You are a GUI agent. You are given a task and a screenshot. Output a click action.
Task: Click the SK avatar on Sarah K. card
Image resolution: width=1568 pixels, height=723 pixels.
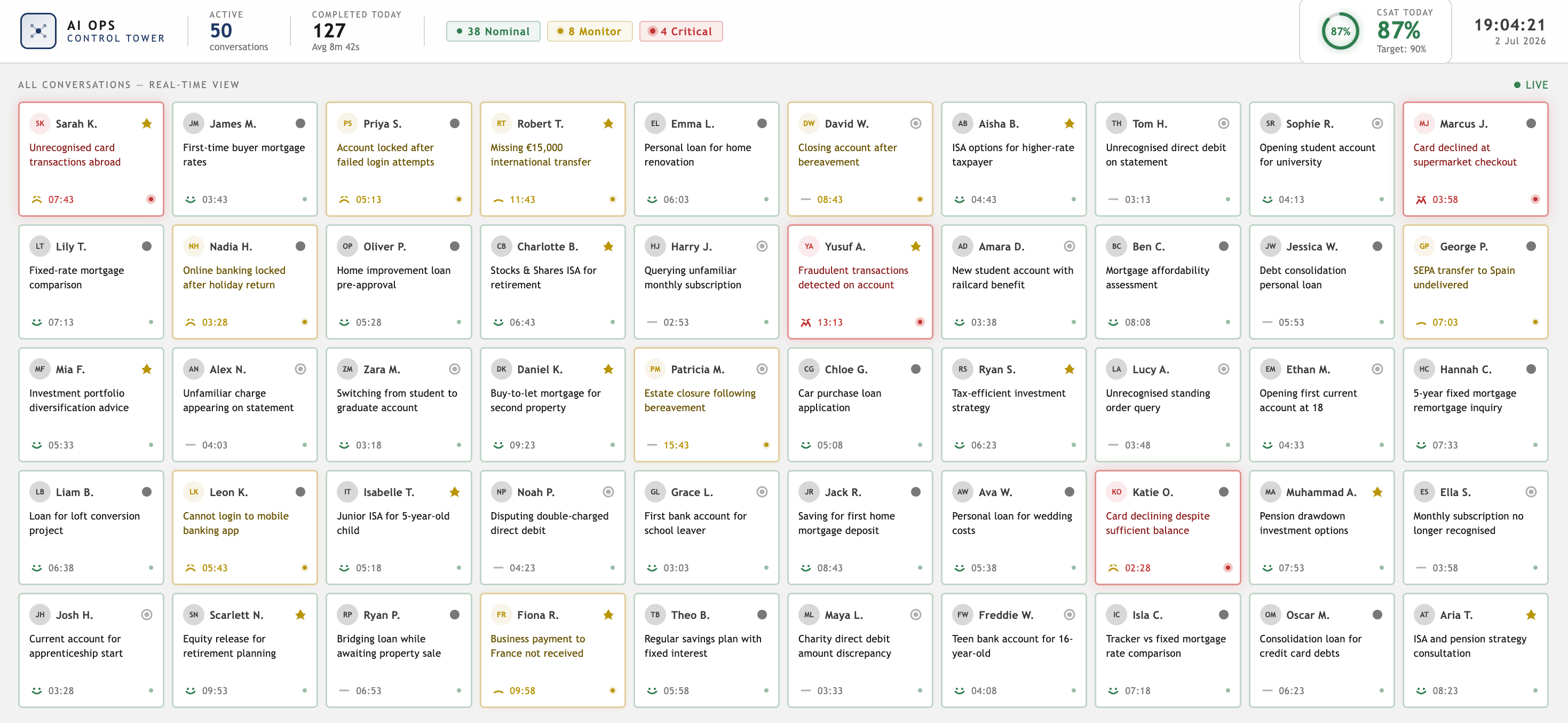[x=39, y=124]
